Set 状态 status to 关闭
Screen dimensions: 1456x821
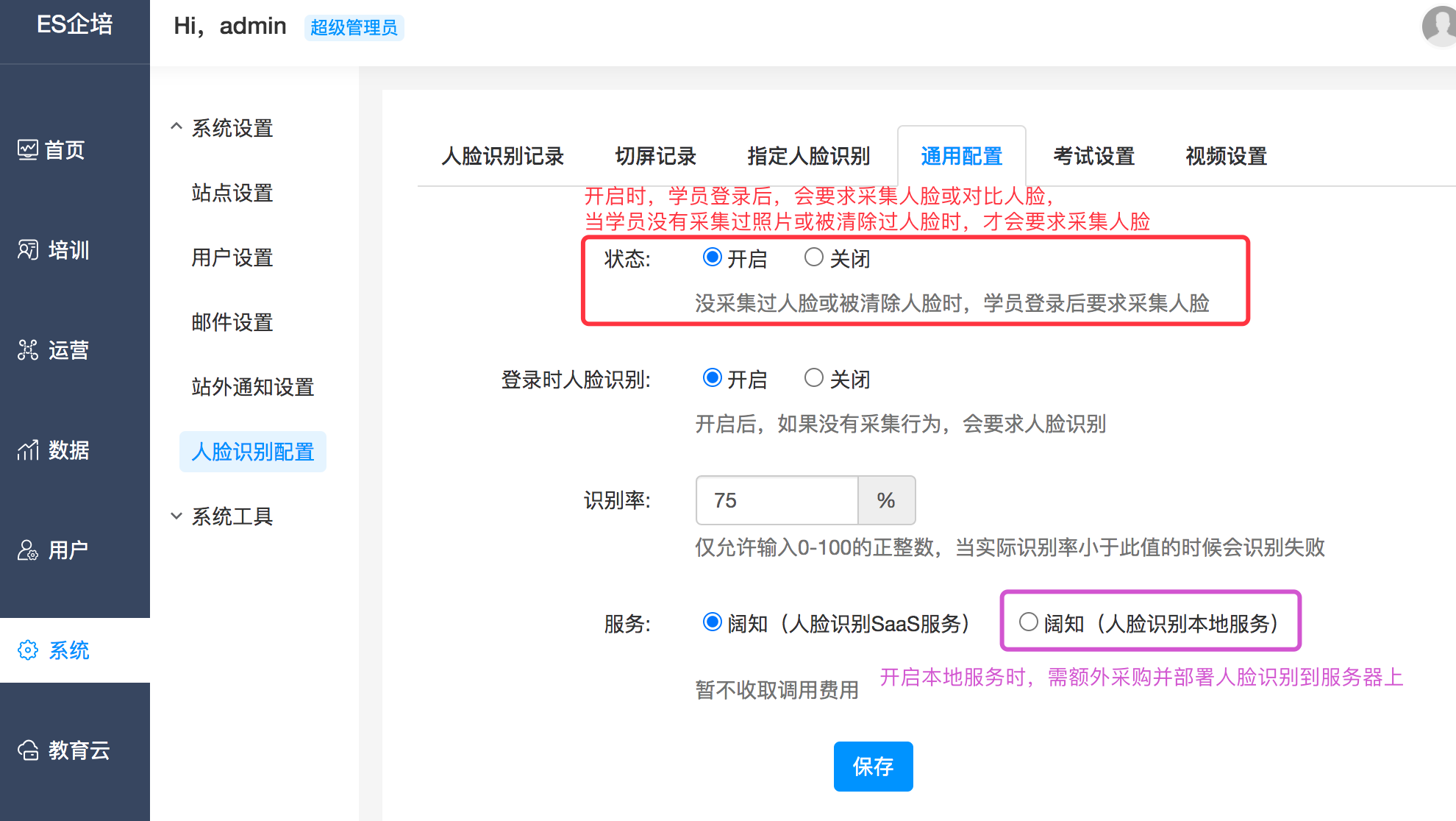click(813, 257)
